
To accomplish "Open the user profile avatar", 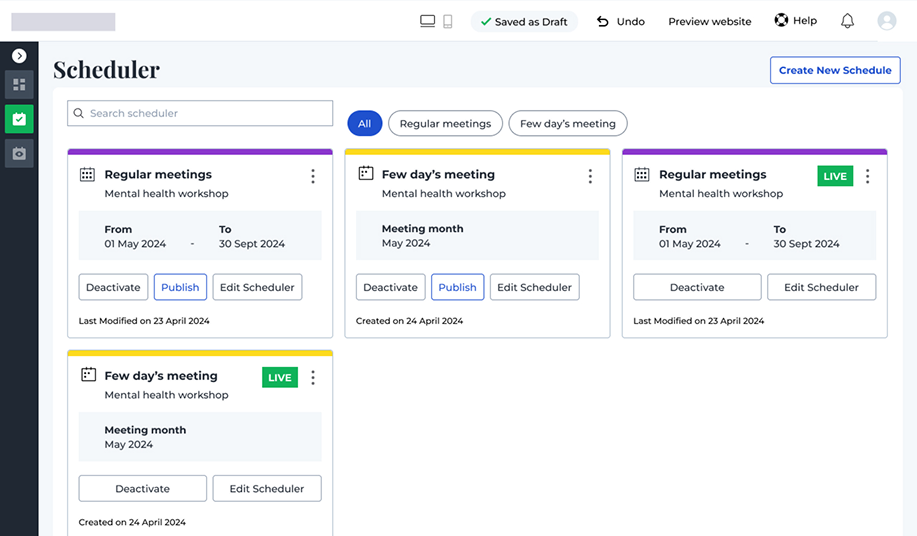I will [x=886, y=21].
